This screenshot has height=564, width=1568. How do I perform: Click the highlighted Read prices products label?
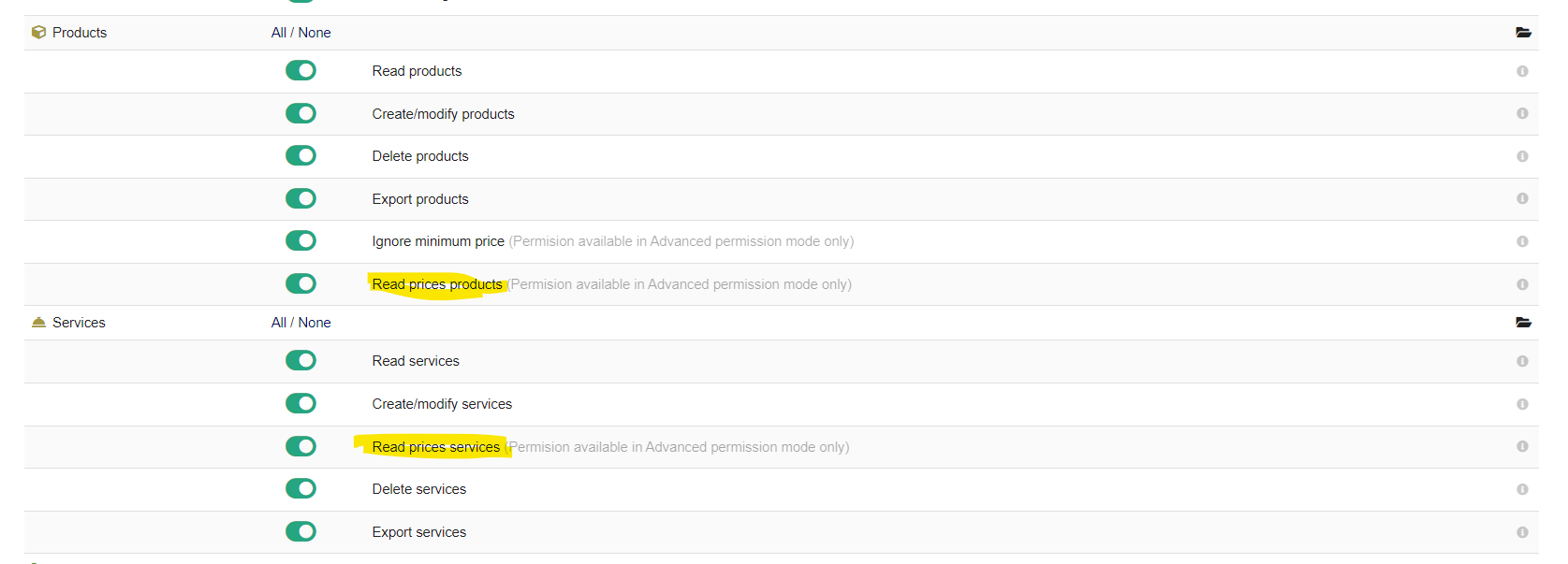click(436, 283)
